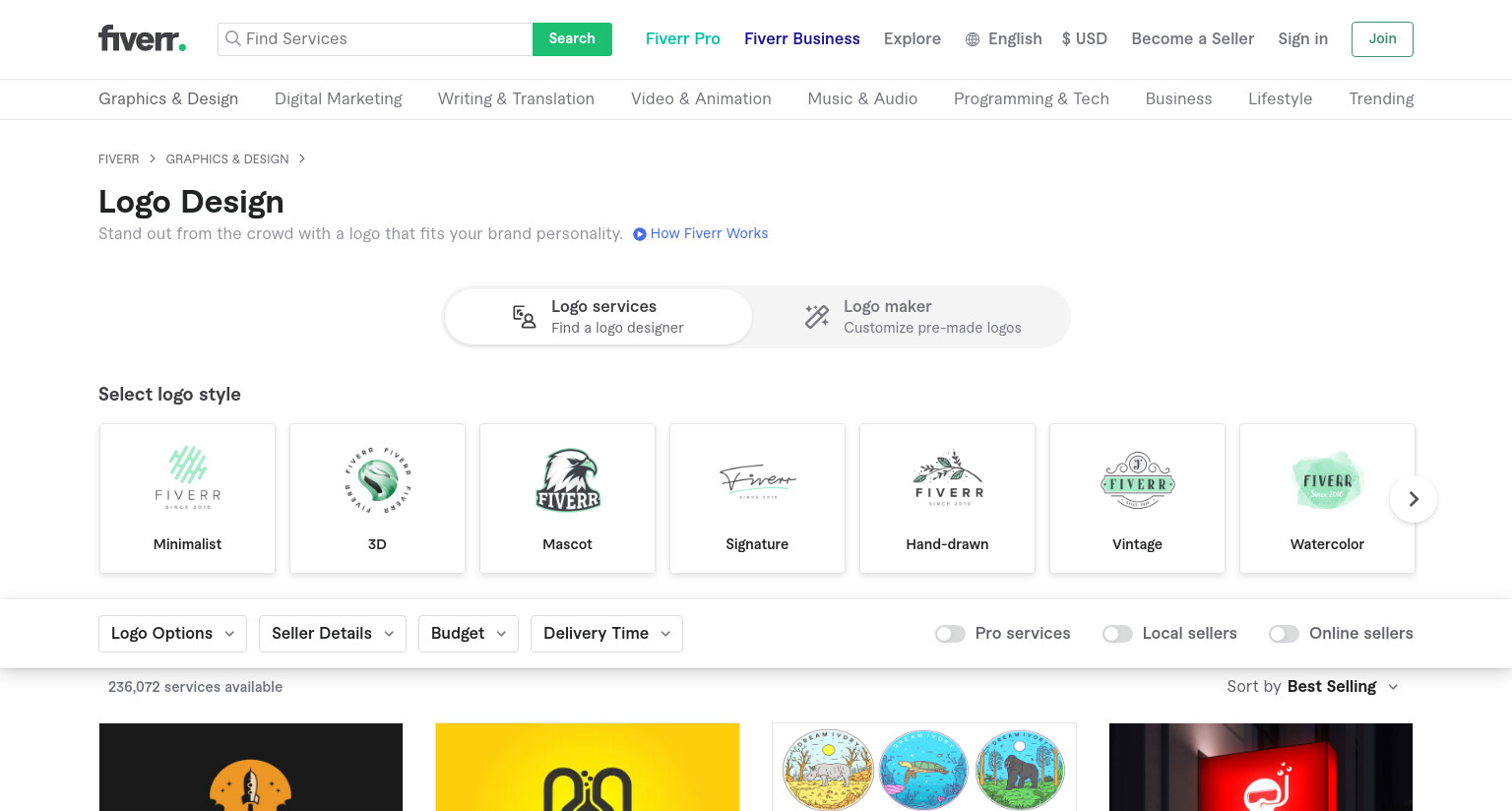This screenshot has width=1512, height=811.
Task: Open Digital Marketing category menu
Action: click(x=339, y=98)
